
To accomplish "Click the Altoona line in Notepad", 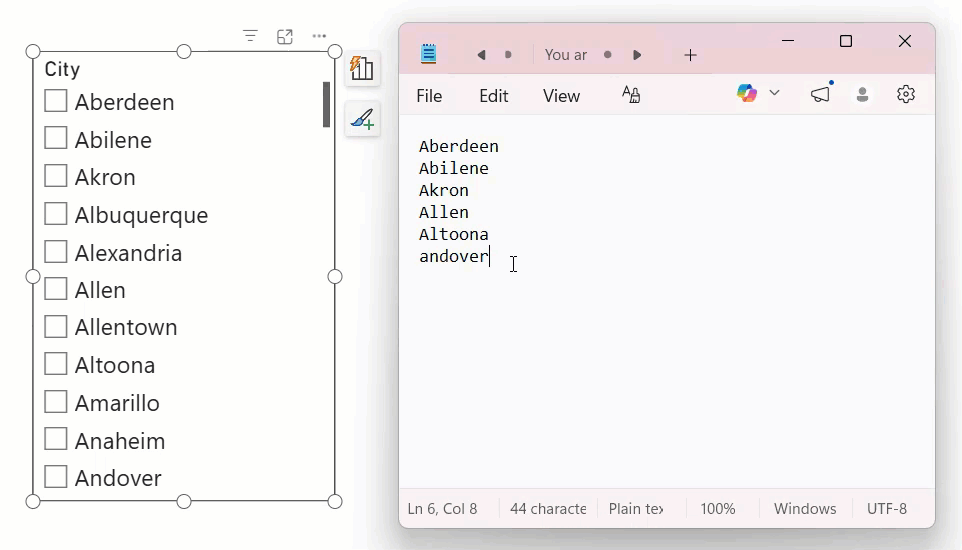I will pyautogui.click(x=454, y=234).
